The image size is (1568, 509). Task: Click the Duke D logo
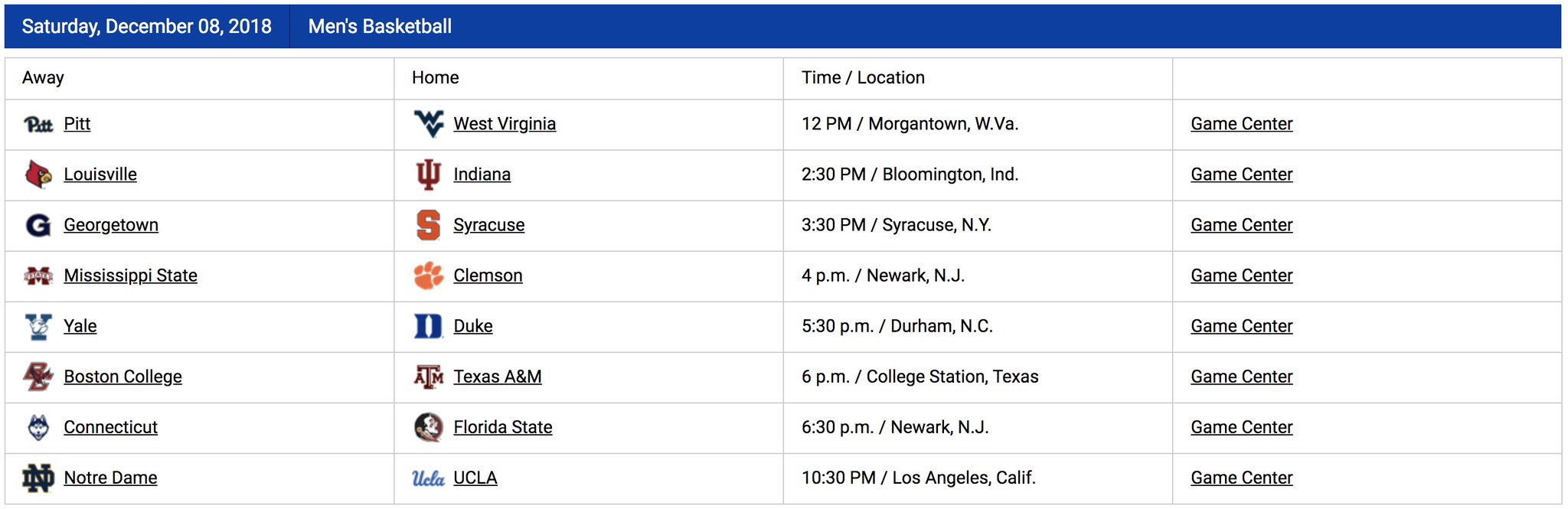point(428,326)
